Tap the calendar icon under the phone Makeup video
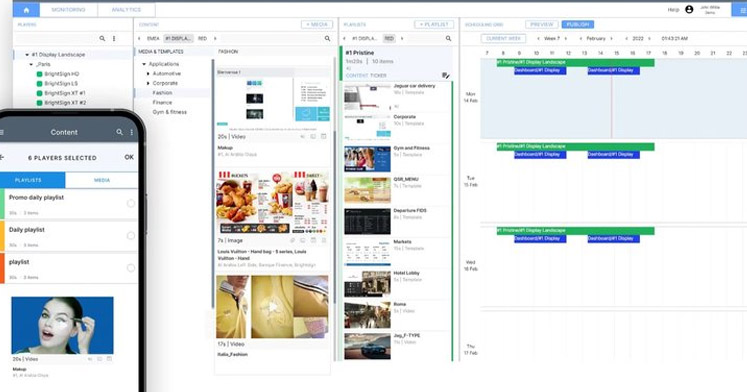Viewport: 747px width, 392px height. 109,359
